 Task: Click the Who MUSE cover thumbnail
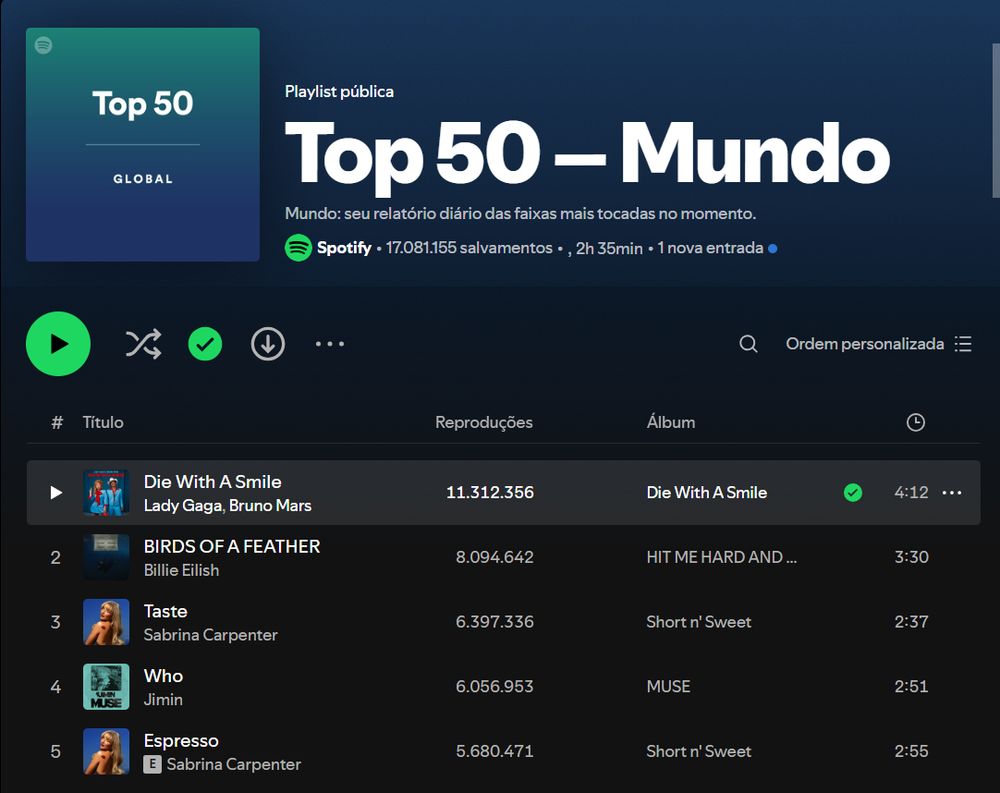click(107, 686)
